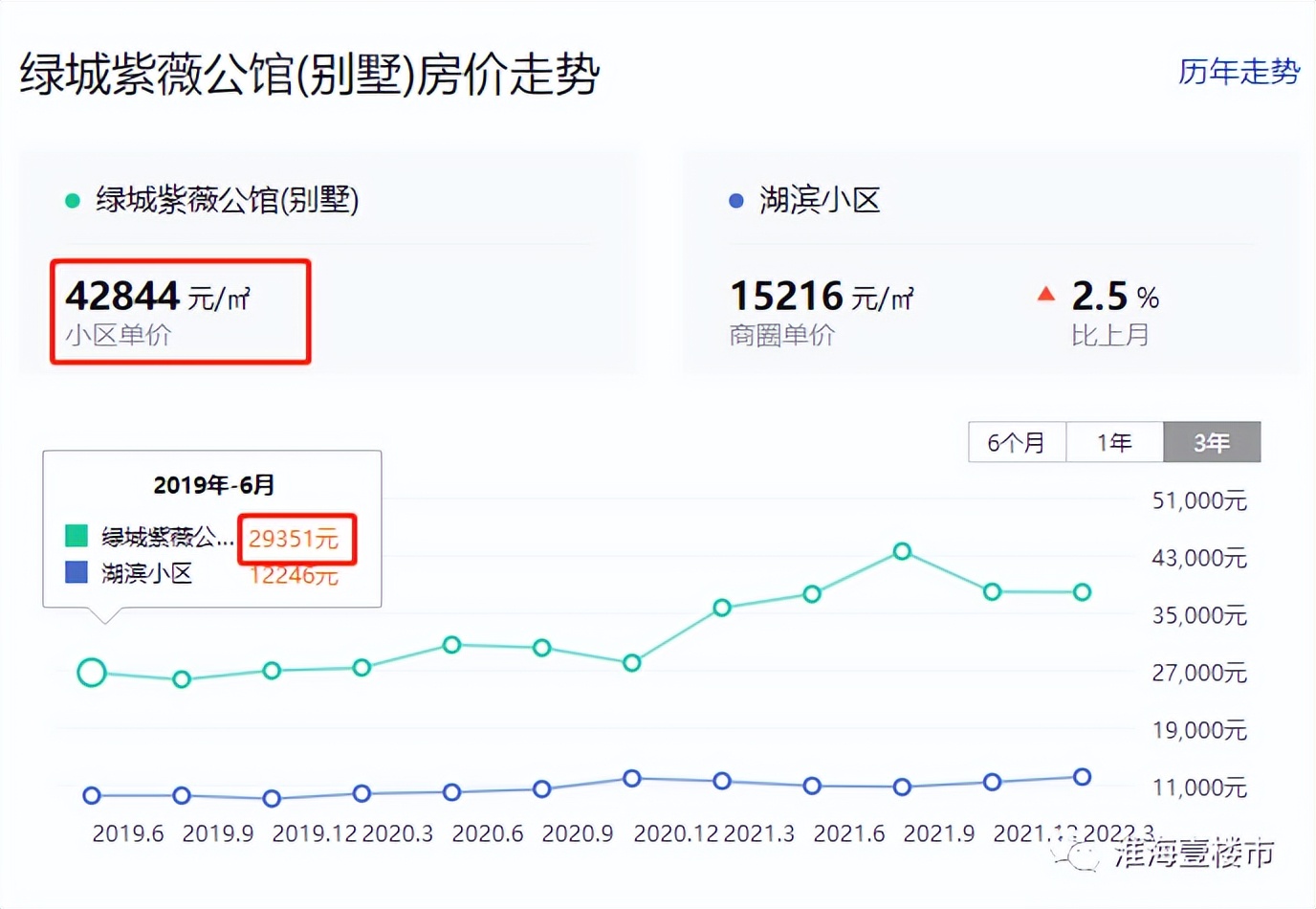The height and width of the screenshot is (909, 1316).
Task: Select the green data point at 2021.6
Action: pos(812,594)
